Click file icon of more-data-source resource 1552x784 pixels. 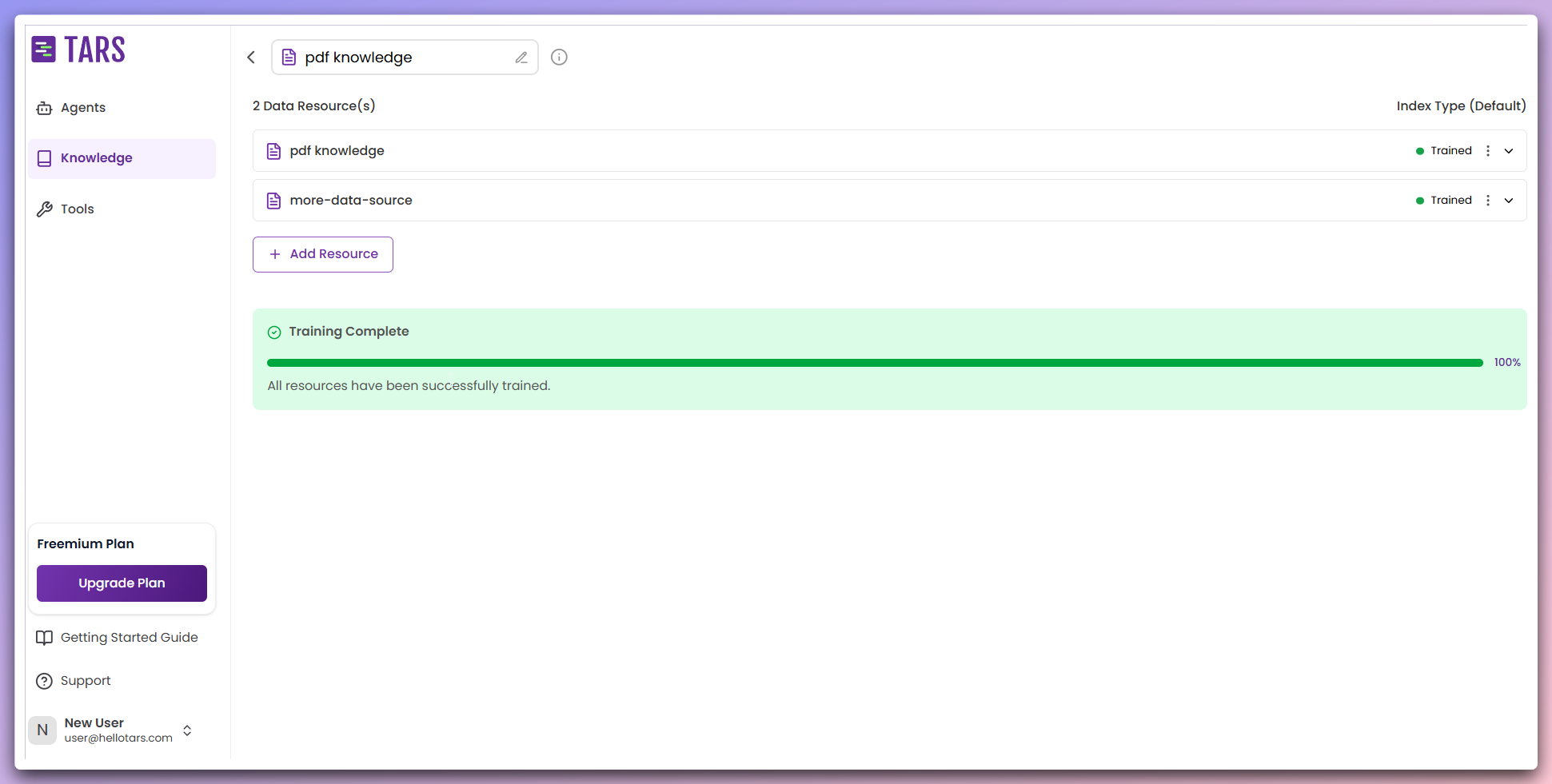[273, 201]
